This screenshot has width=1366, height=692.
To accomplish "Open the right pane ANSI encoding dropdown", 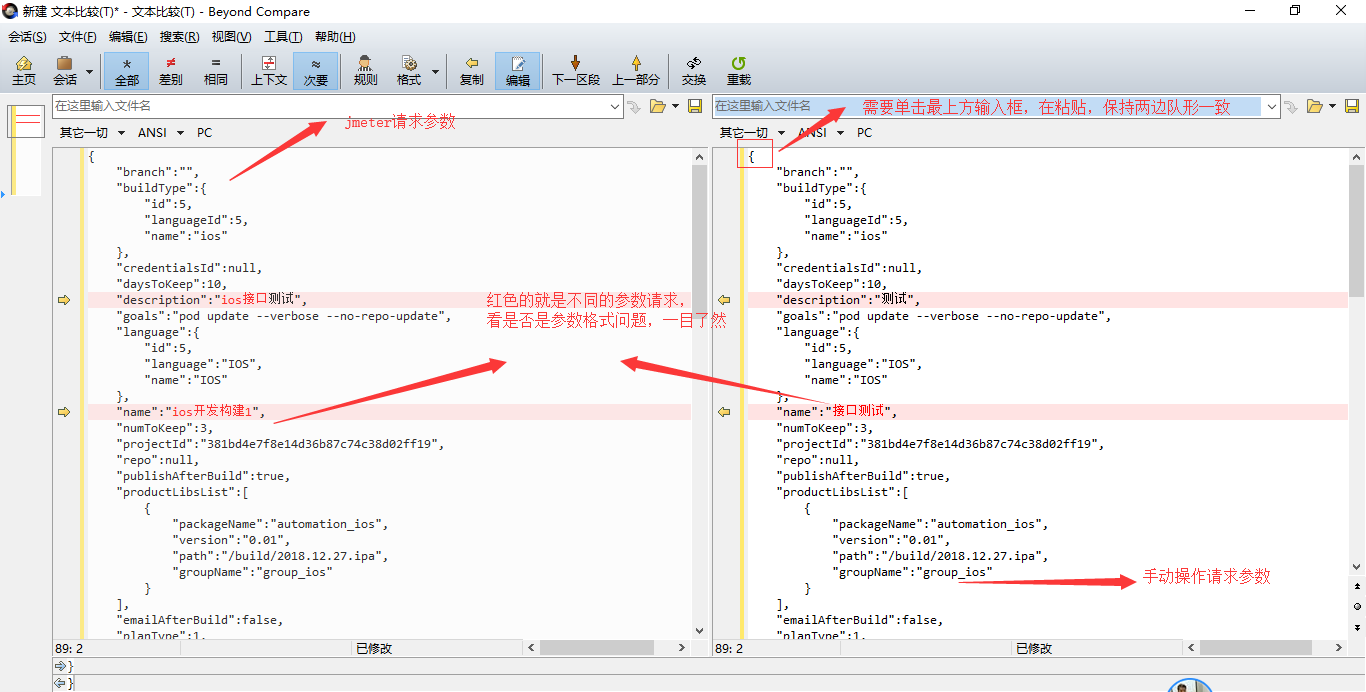I will [820, 132].
